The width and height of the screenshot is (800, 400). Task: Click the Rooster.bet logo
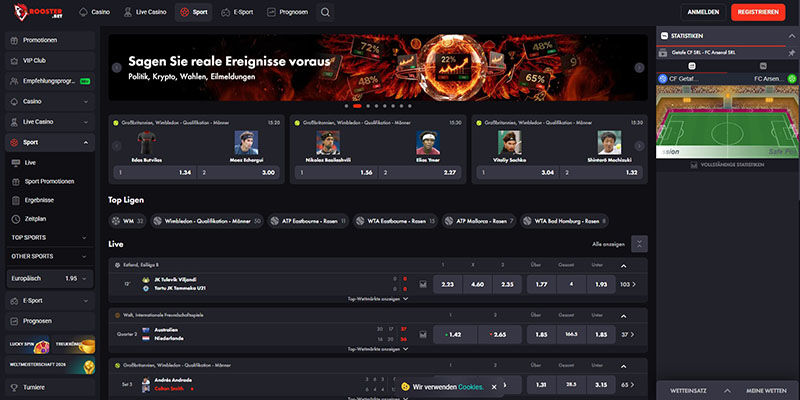(38, 12)
